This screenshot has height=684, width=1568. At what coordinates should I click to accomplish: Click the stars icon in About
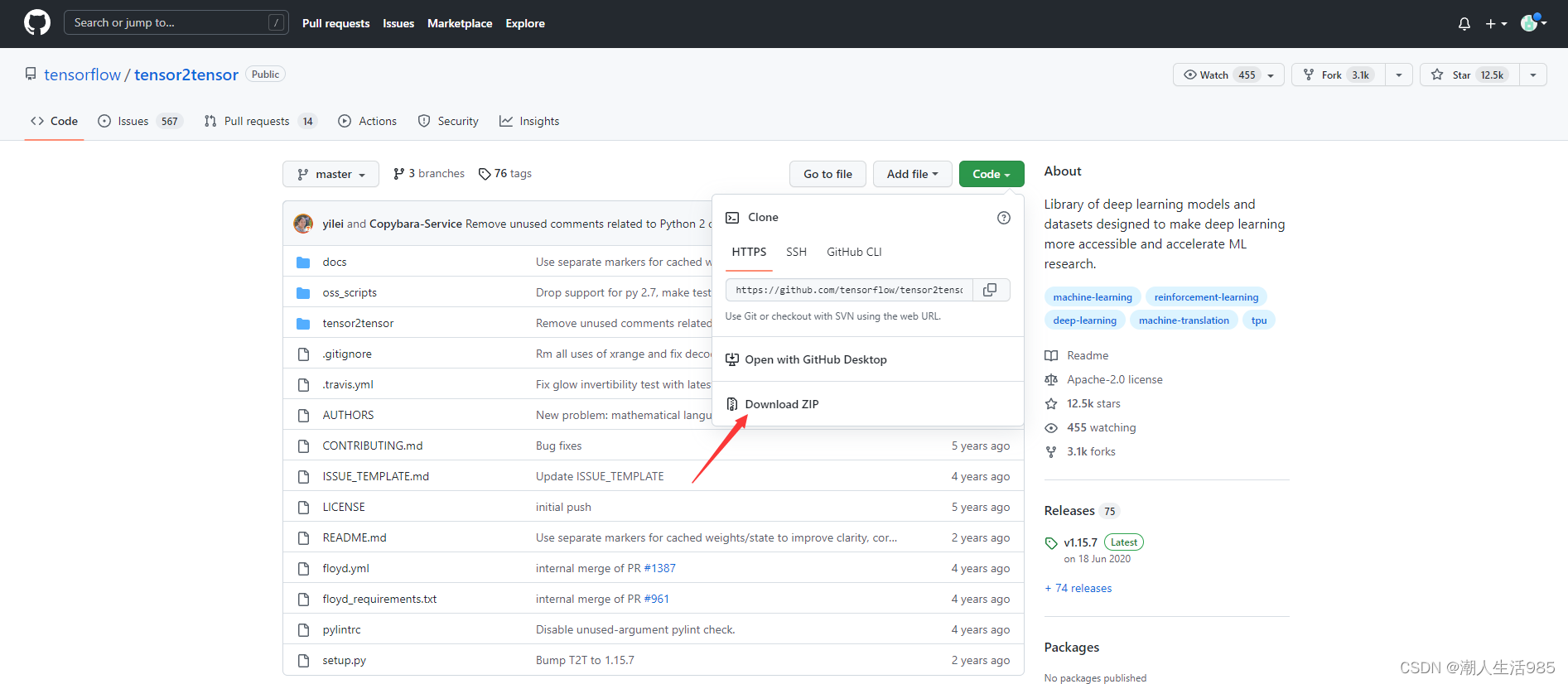(1051, 404)
